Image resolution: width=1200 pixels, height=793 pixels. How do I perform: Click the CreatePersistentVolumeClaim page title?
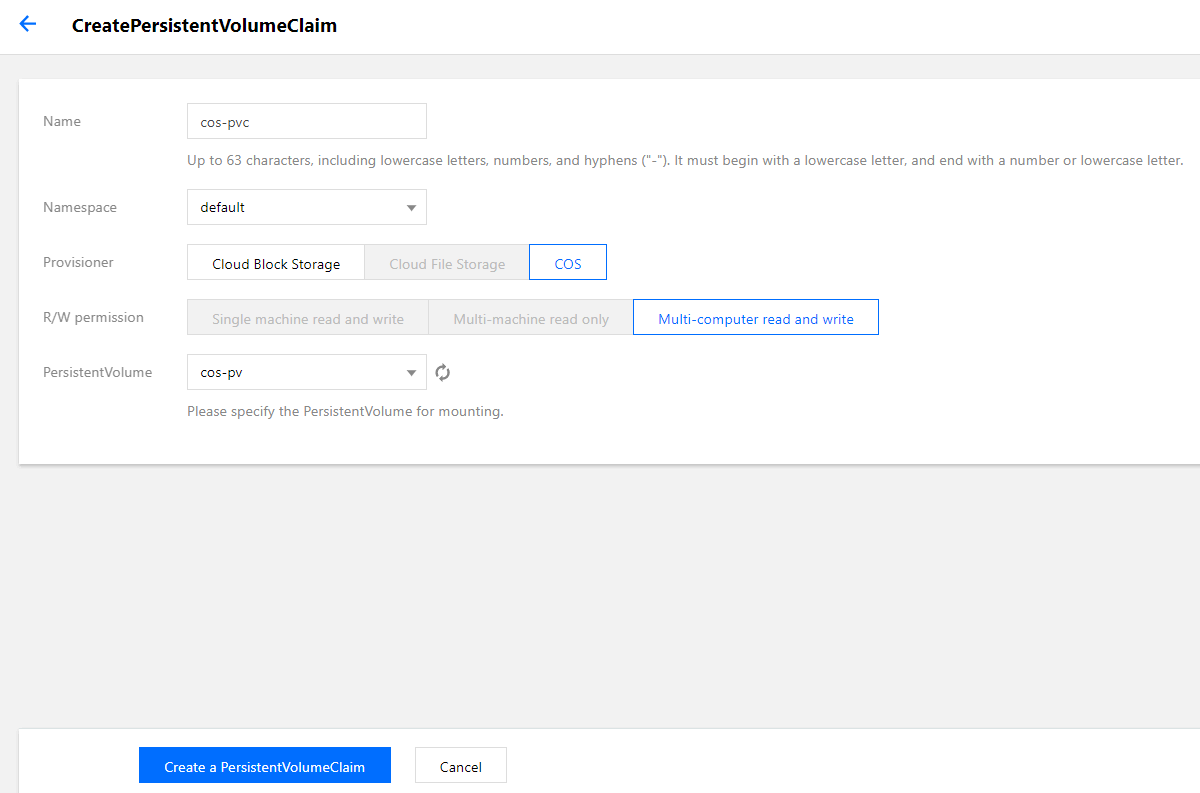coord(204,26)
